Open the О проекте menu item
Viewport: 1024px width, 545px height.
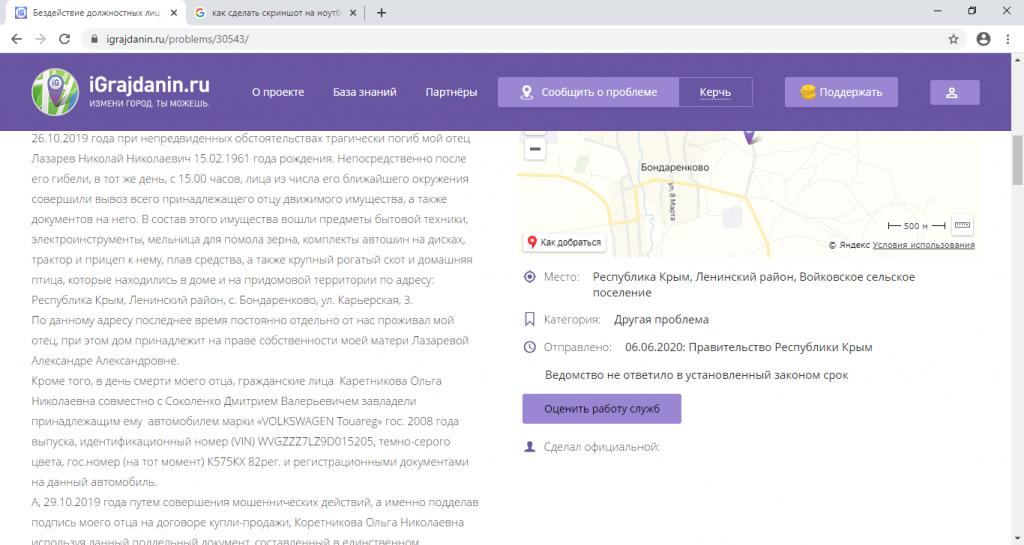click(x=278, y=92)
